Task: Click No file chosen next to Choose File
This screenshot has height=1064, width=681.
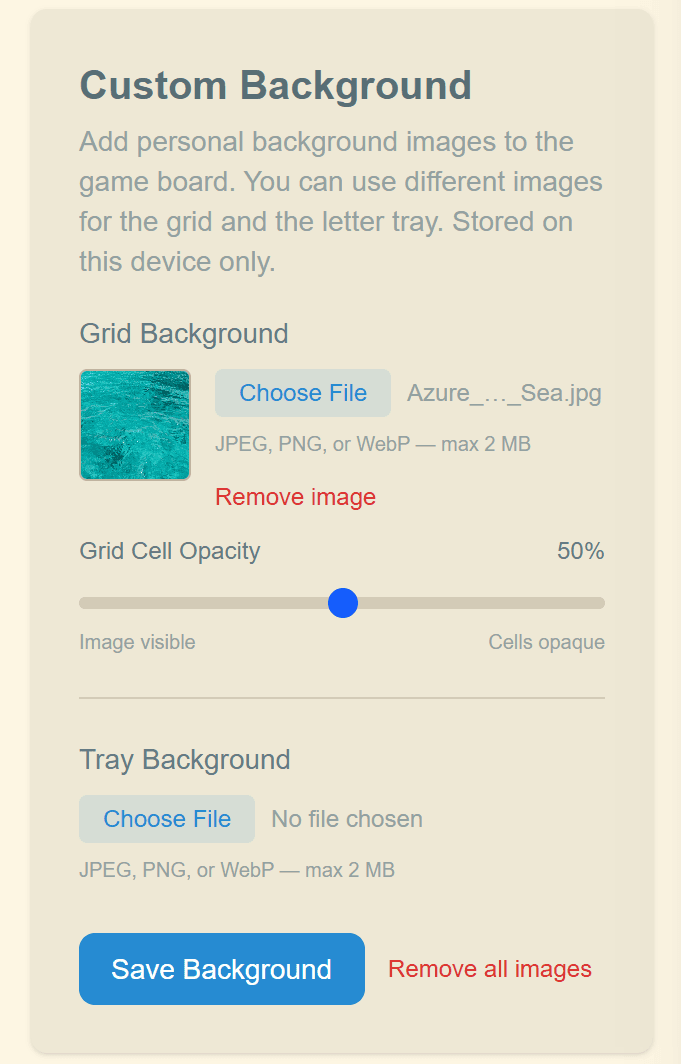Action: [346, 818]
